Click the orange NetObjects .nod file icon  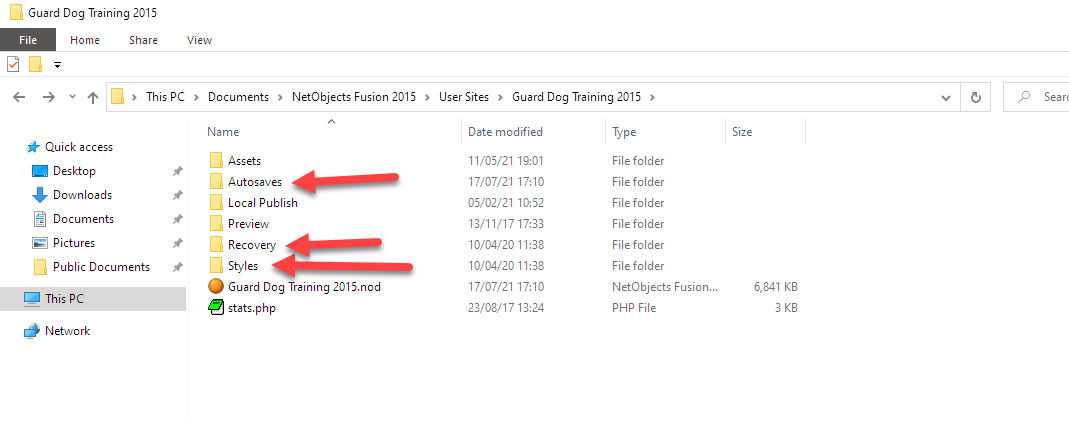click(216, 287)
